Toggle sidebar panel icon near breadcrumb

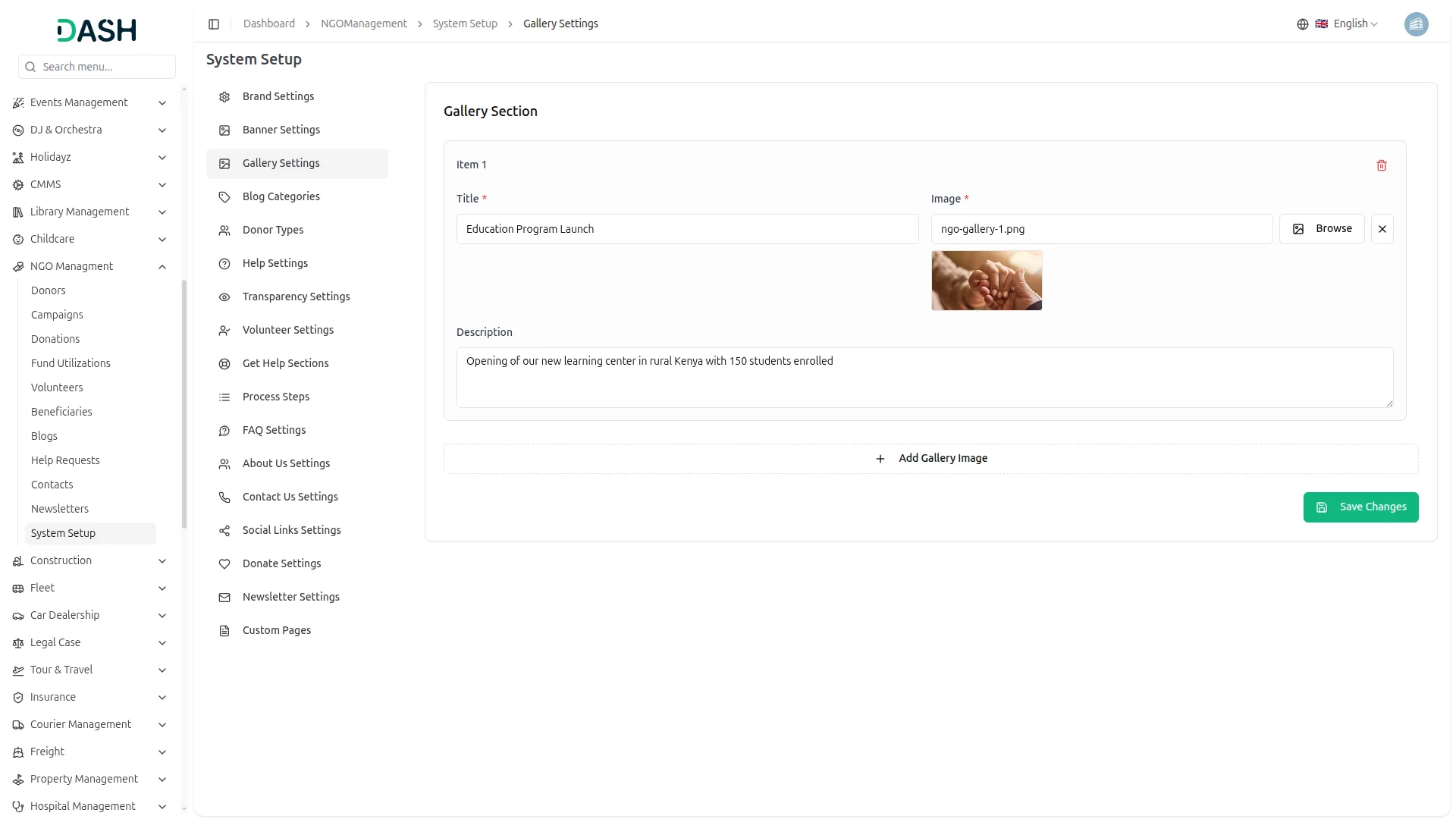click(214, 24)
